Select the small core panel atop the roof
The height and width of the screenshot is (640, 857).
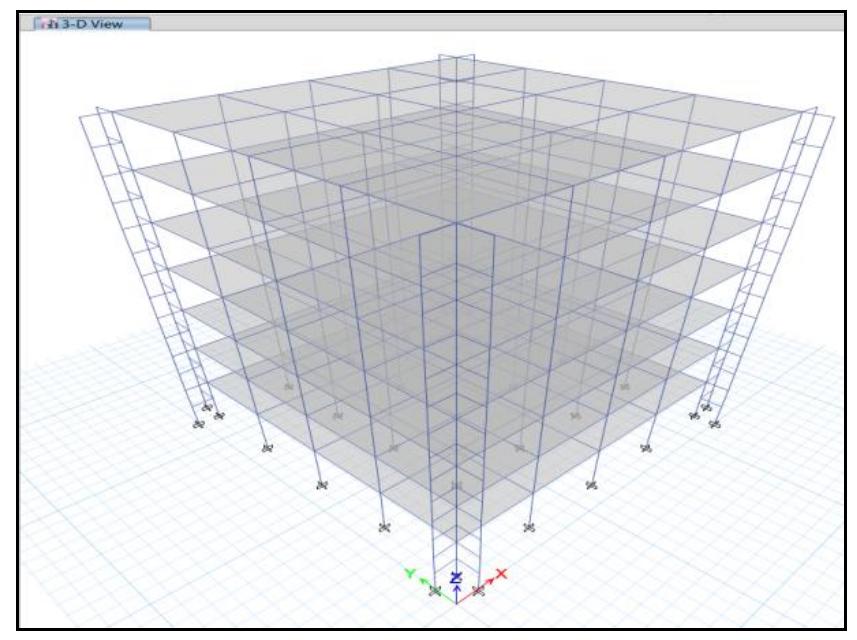coord(456,67)
